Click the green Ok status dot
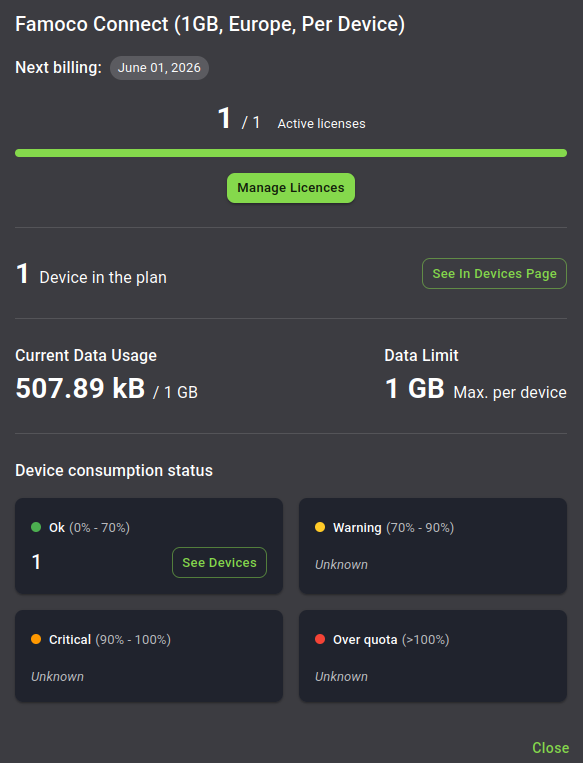The image size is (583, 763). pyautogui.click(x=36, y=527)
